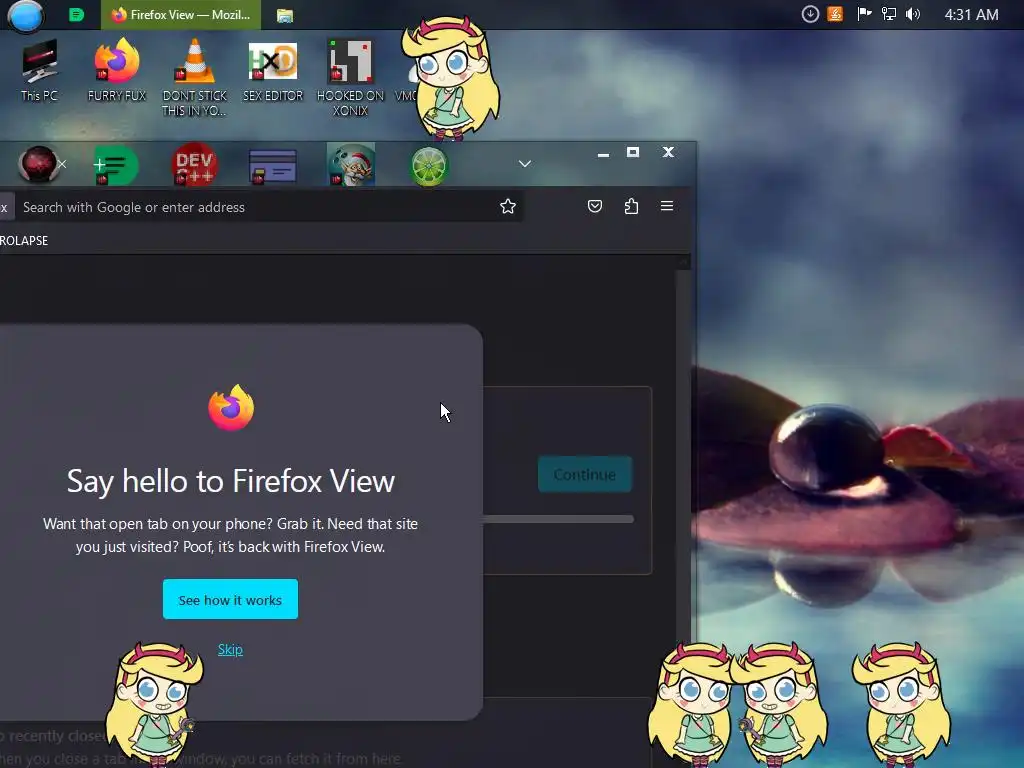Open the Firefox hamburger application menu
1024x768 pixels.
pyautogui.click(x=667, y=206)
